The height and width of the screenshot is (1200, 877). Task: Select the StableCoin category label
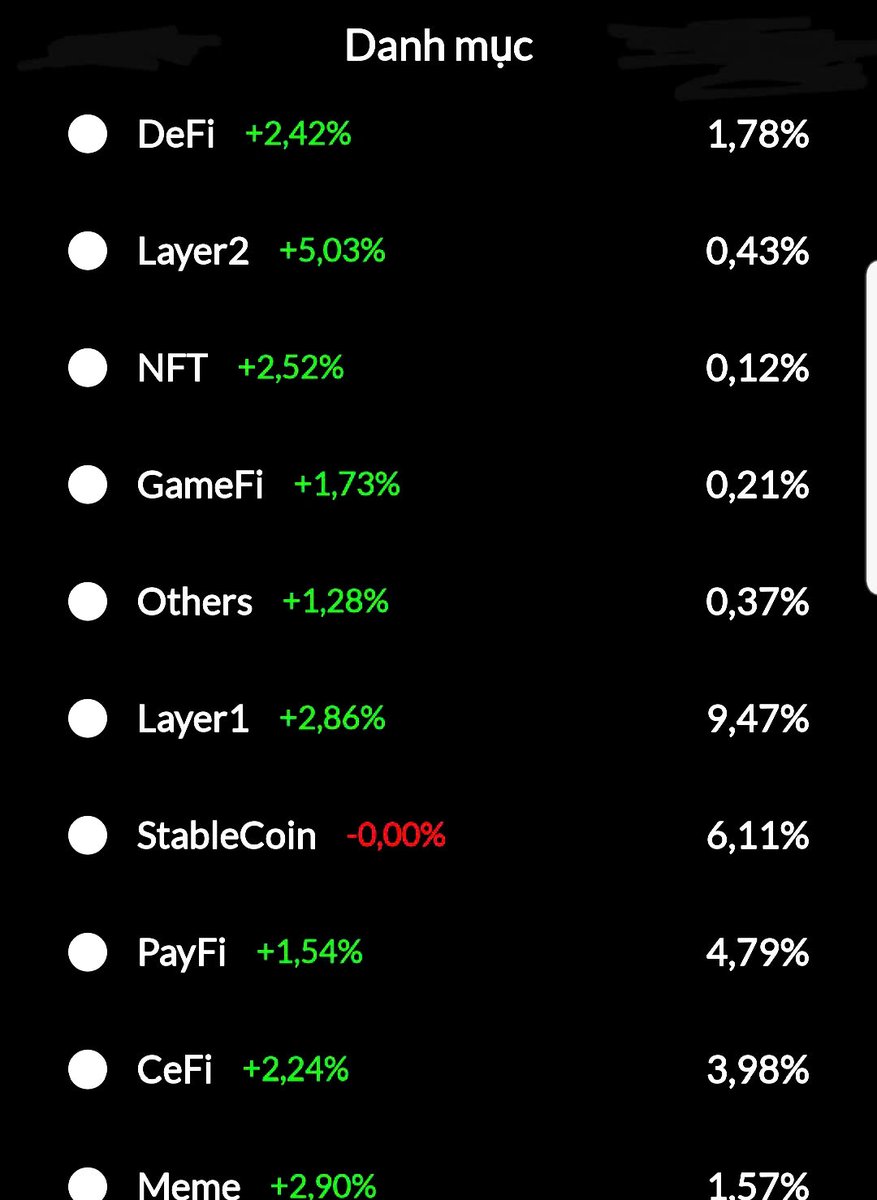point(227,835)
